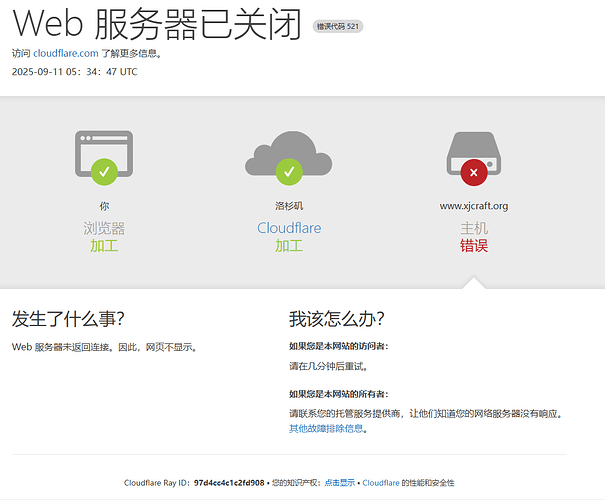This screenshot has width=605, height=500.
Task: Click the 浏览器 label
Action: (x=104, y=228)
